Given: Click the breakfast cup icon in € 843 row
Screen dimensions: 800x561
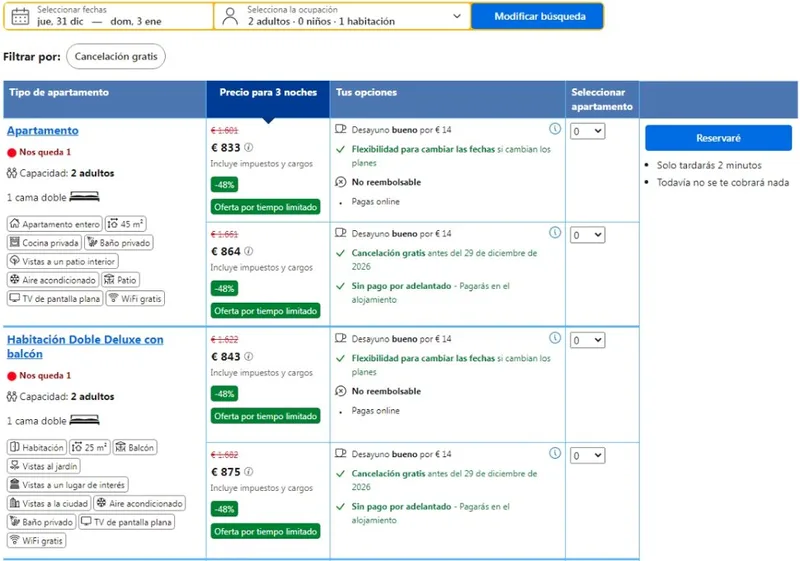Looking at the screenshot, I should click(341, 338).
